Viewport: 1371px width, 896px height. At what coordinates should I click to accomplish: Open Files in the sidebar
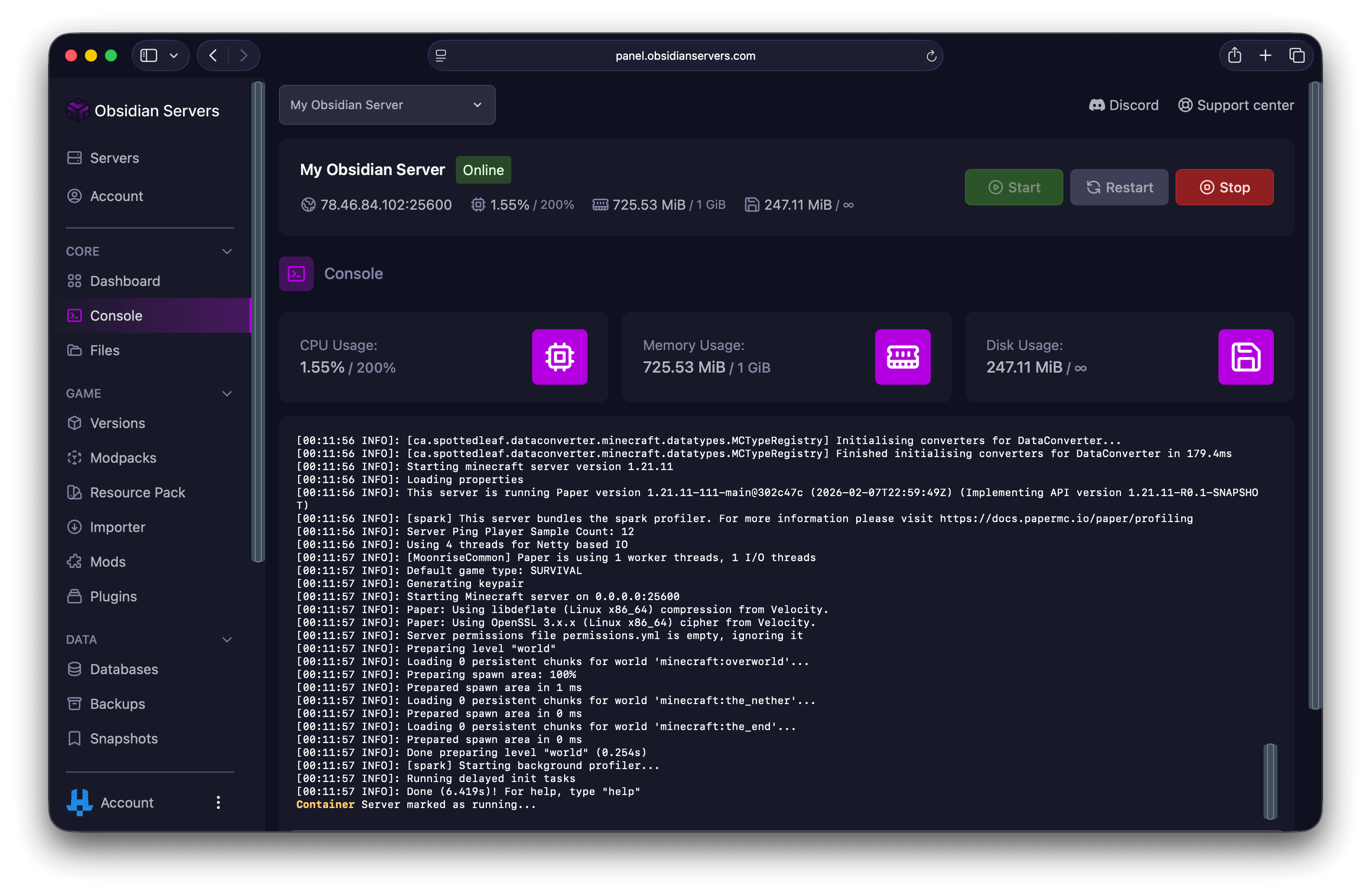[105, 350]
